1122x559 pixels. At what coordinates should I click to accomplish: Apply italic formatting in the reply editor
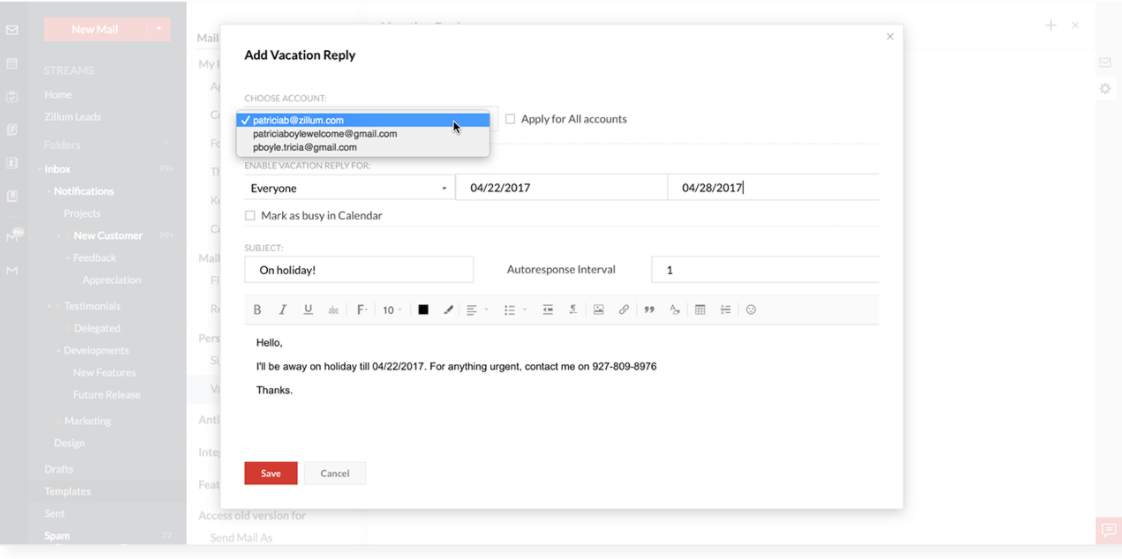pyautogui.click(x=283, y=310)
